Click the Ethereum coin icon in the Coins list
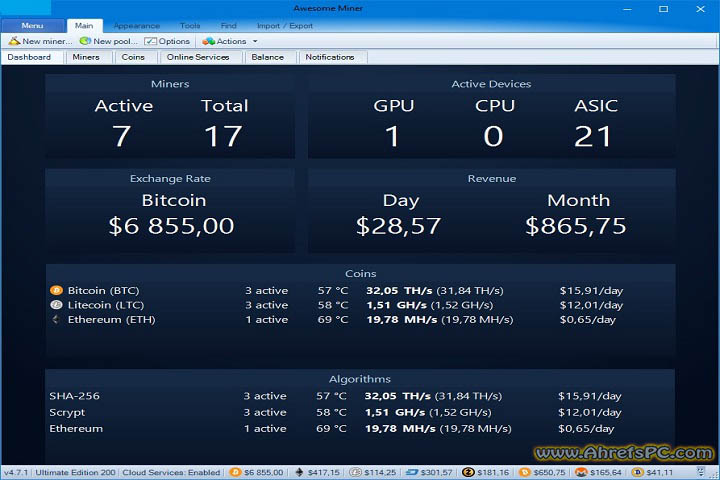720x480 pixels. 56,319
